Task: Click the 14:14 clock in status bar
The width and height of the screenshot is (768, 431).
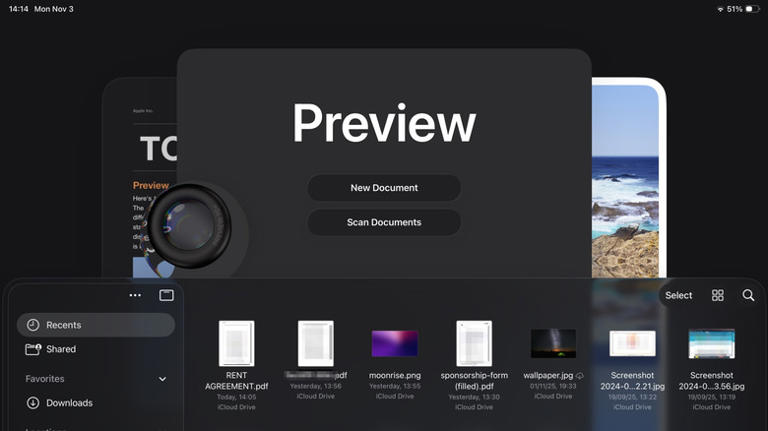Action: 19,9
